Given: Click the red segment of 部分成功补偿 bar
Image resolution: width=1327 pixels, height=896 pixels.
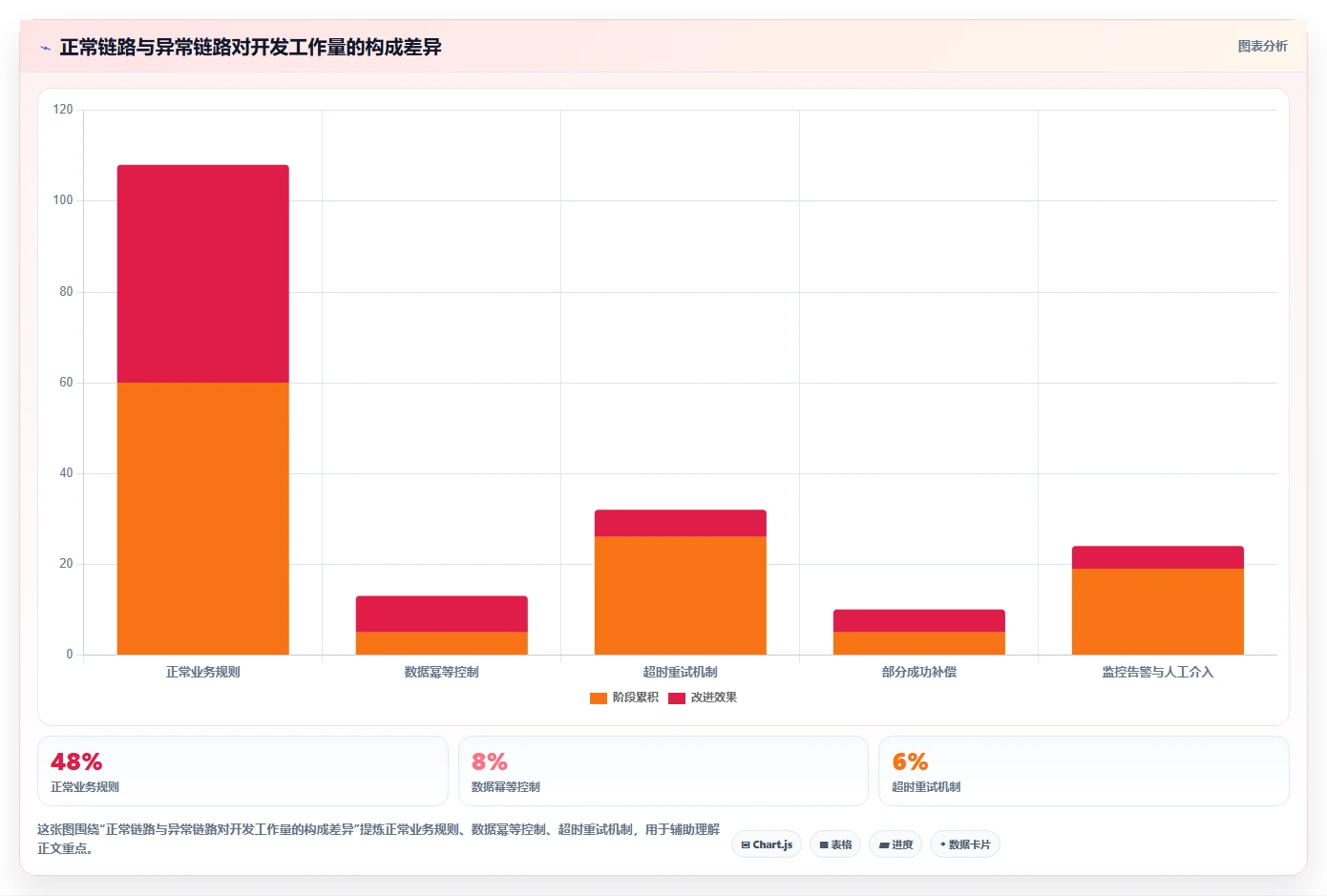Looking at the screenshot, I should [x=919, y=620].
